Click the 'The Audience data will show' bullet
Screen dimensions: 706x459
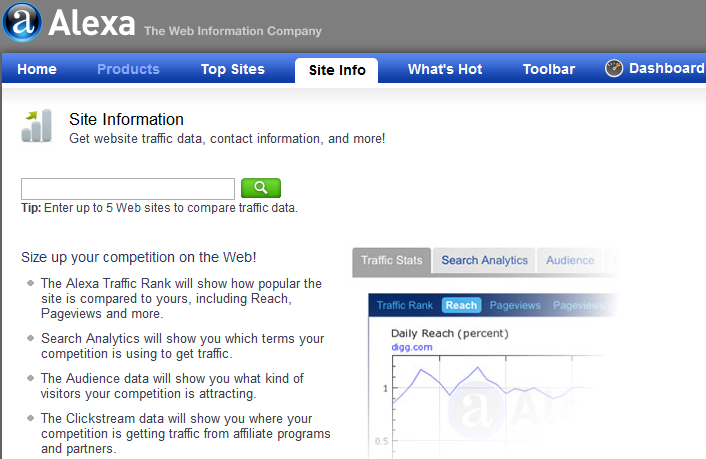(x=172, y=386)
